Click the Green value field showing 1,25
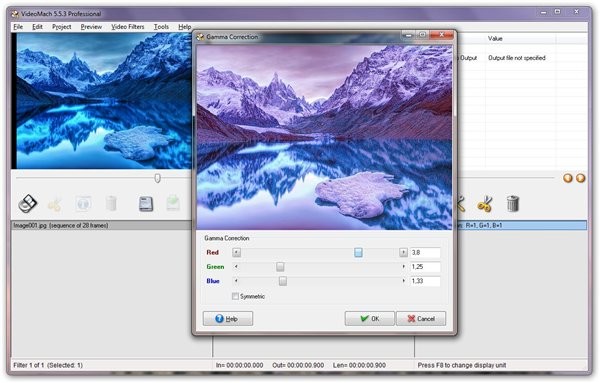Viewport: 600px width, 383px height. point(425,267)
